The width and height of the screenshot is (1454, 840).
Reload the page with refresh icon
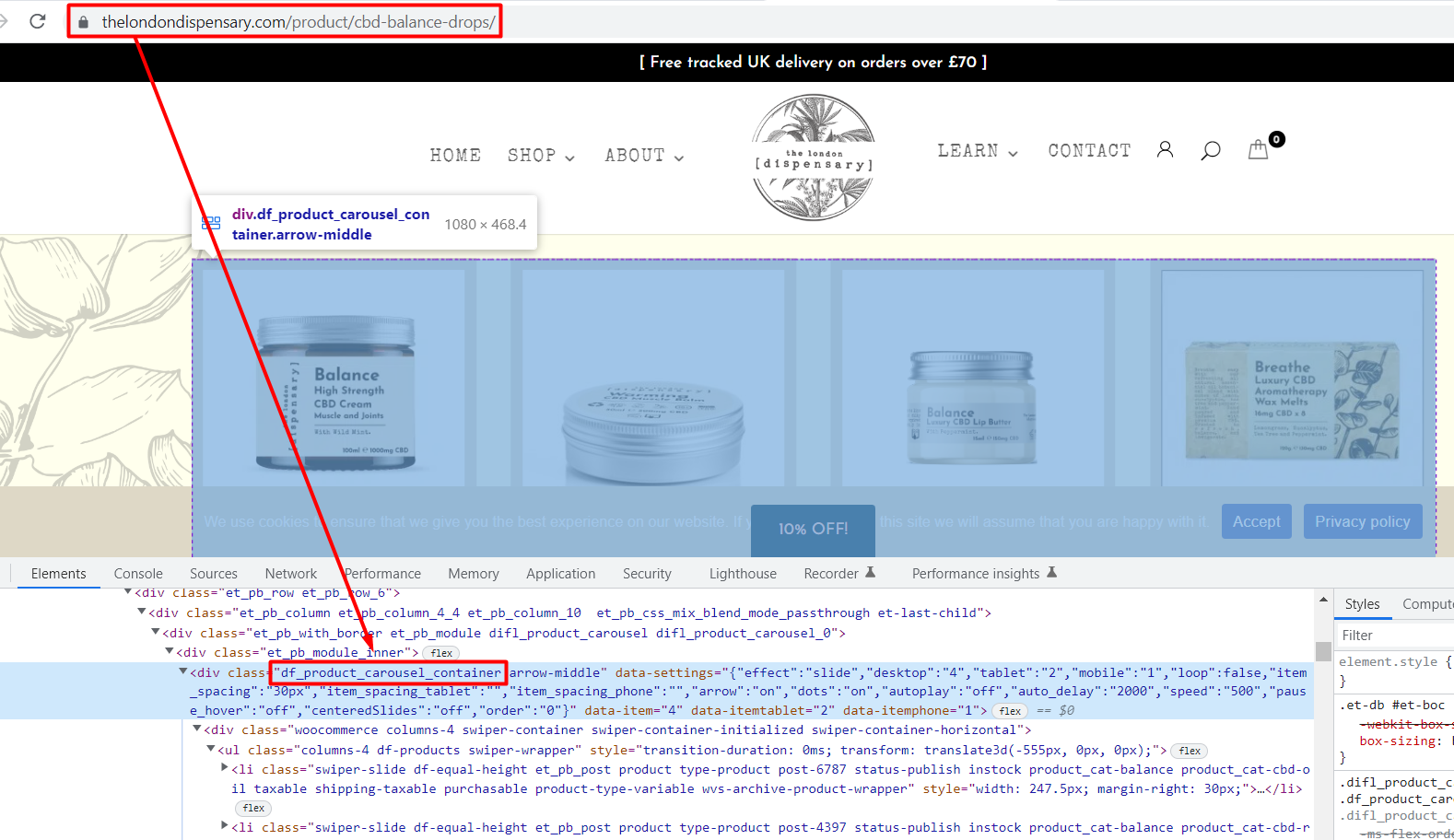pyautogui.click(x=38, y=21)
